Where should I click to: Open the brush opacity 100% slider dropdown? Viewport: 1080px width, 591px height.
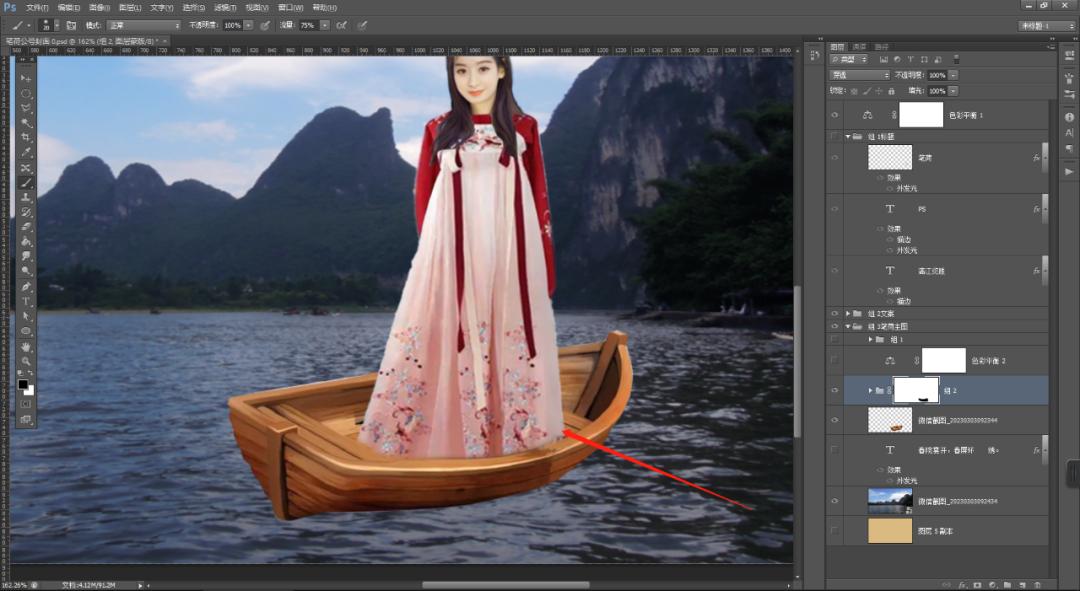pyautogui.click(x=249, y=25)
